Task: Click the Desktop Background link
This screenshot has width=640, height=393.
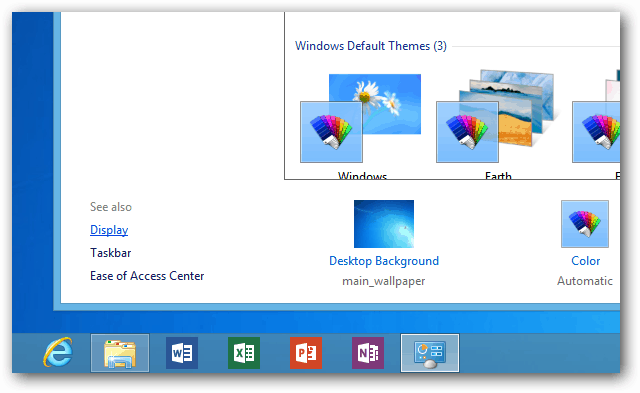Action: (x=384, y=261)
